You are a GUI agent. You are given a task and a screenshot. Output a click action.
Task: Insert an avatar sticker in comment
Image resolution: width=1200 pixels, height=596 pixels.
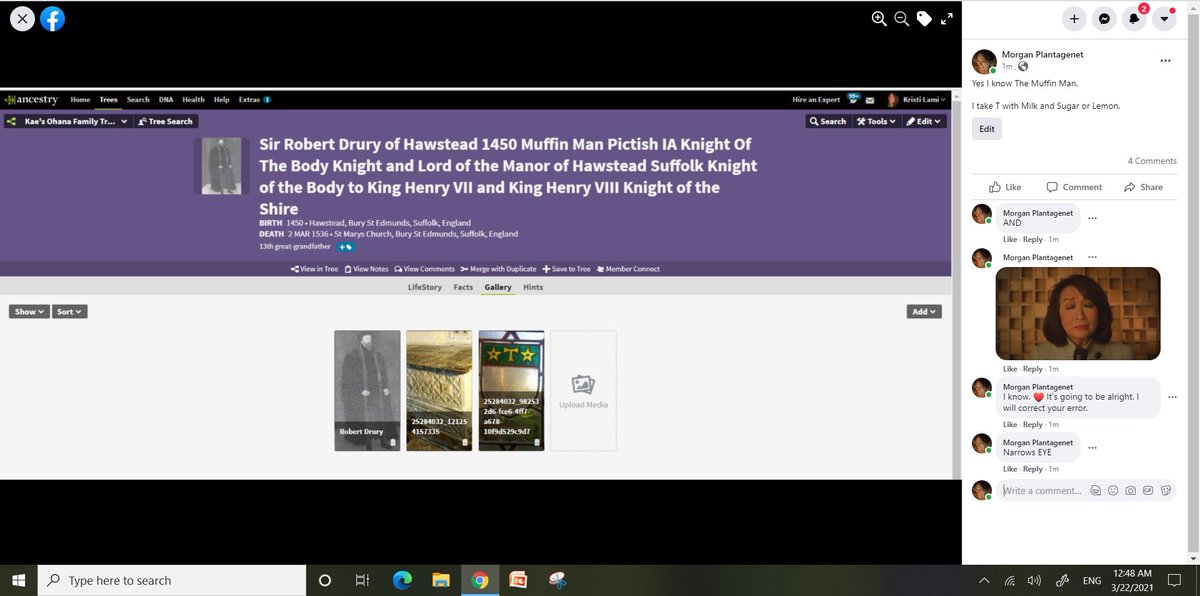[x=1096, y=491]
